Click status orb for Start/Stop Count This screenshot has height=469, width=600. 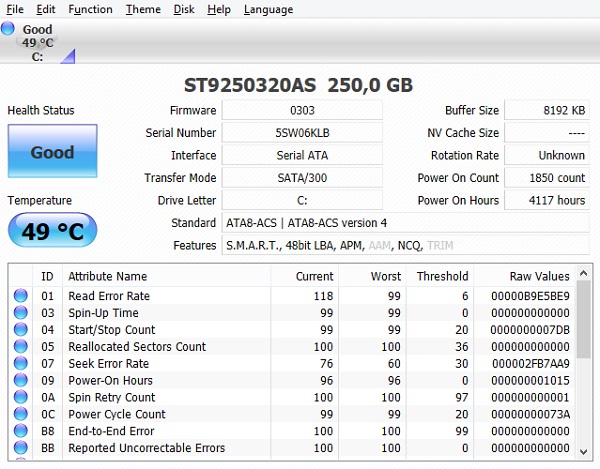tap(21, 329)
